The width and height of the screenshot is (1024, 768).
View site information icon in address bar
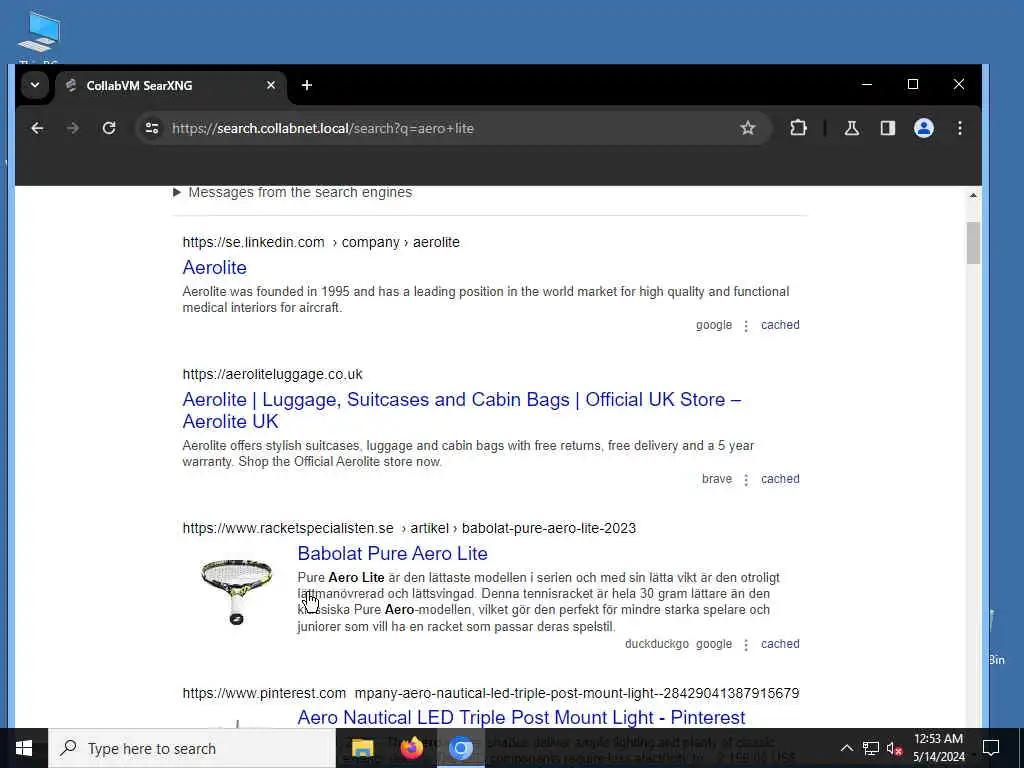coord(152,128)
